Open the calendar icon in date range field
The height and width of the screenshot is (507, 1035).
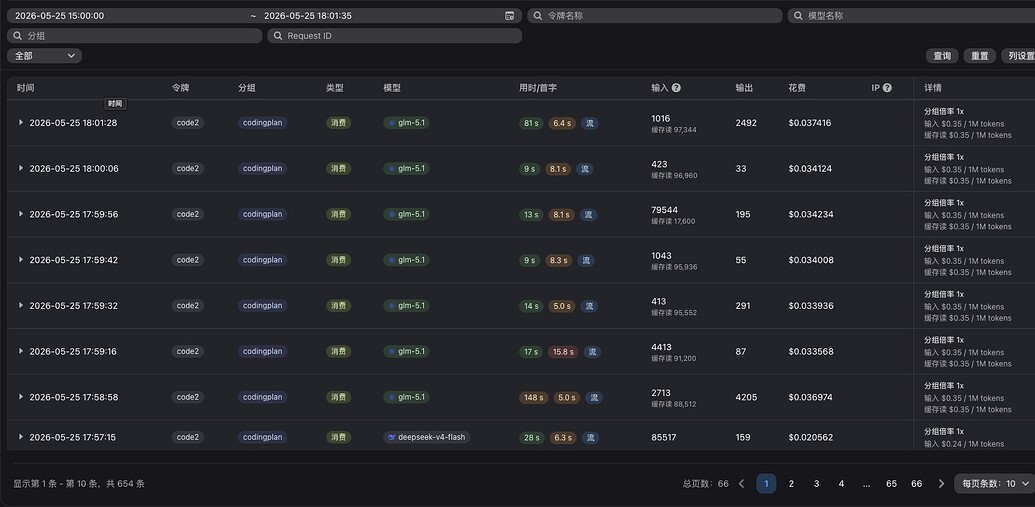pos(510,16)
